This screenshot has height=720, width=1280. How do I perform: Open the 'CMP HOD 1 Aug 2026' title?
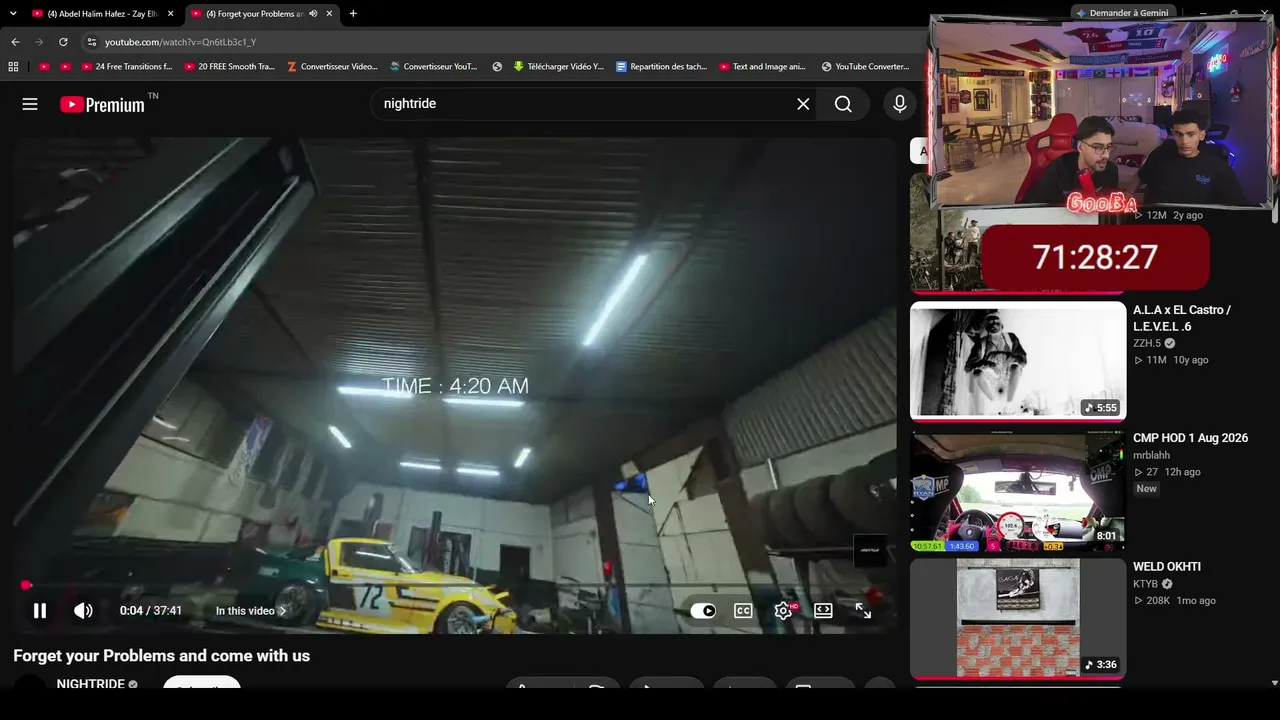point(1190,438)
